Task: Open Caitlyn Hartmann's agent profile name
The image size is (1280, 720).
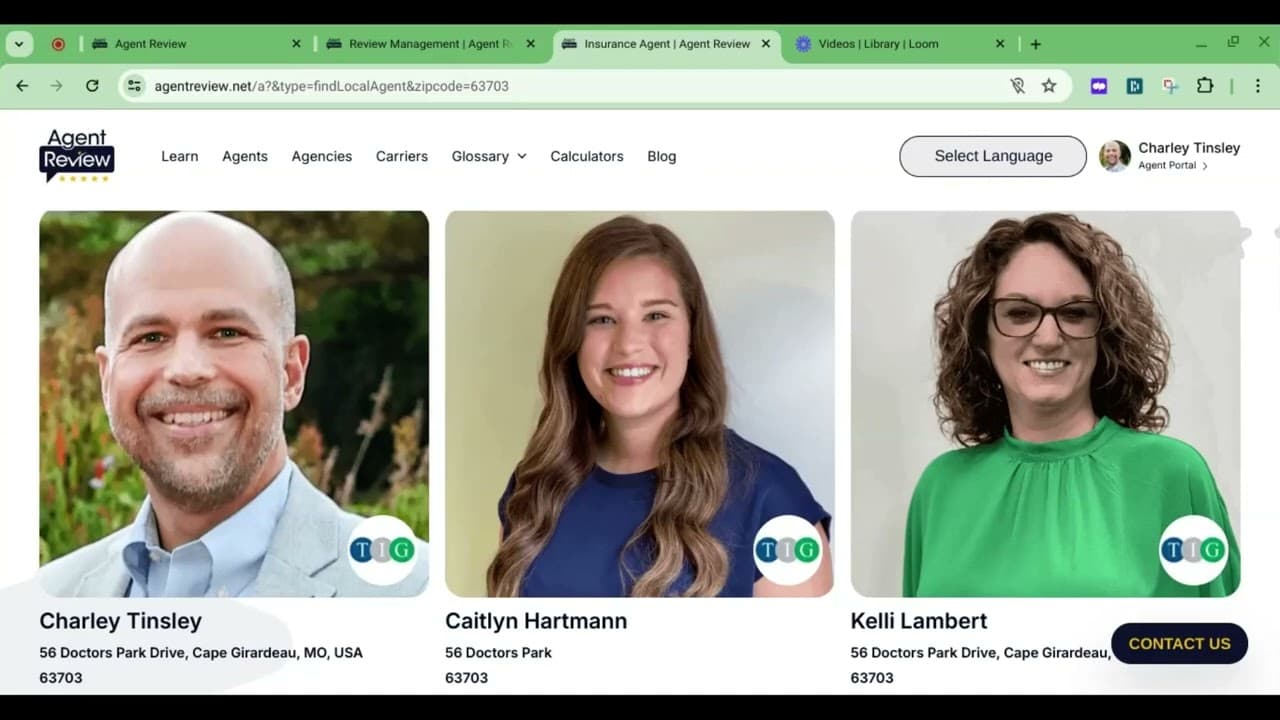Action: (536, 621)
